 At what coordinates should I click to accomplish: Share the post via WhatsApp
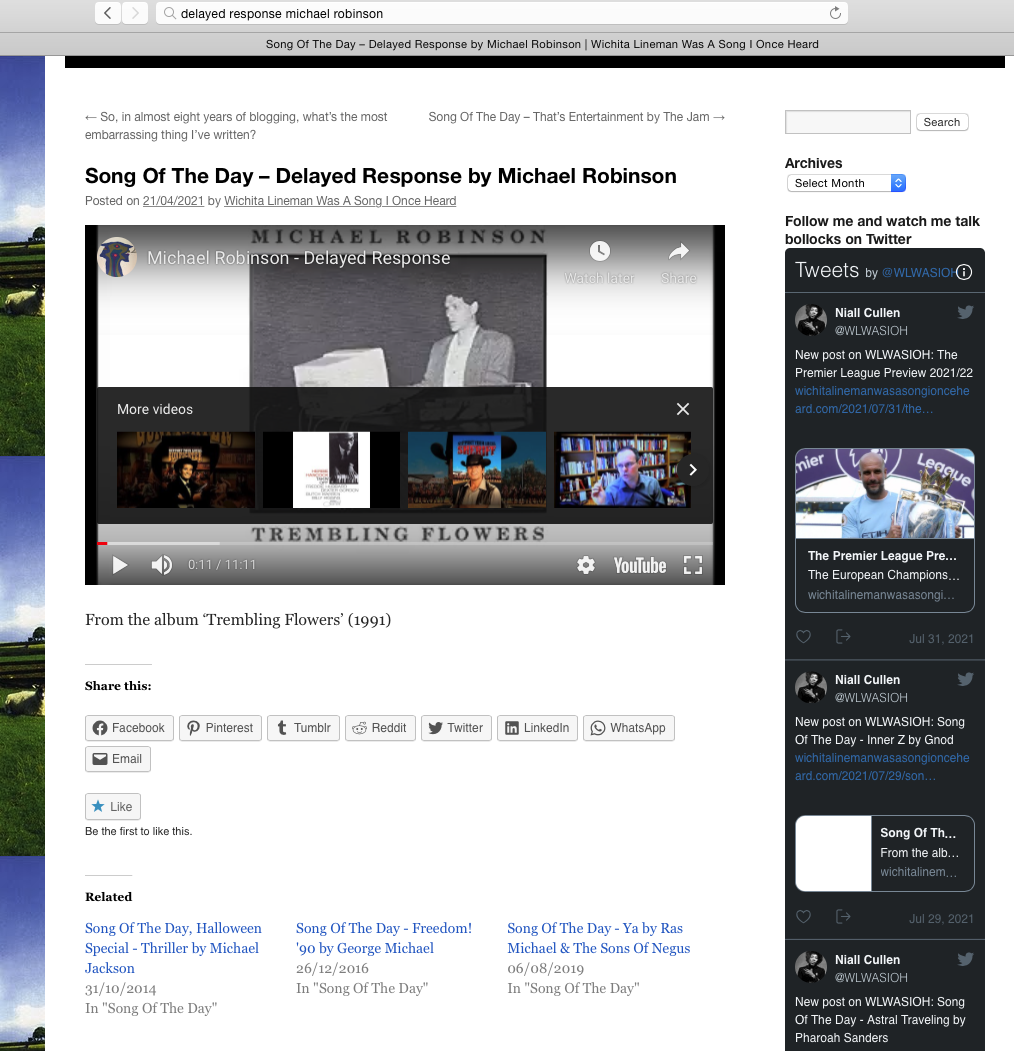click(x=629, y=728)
